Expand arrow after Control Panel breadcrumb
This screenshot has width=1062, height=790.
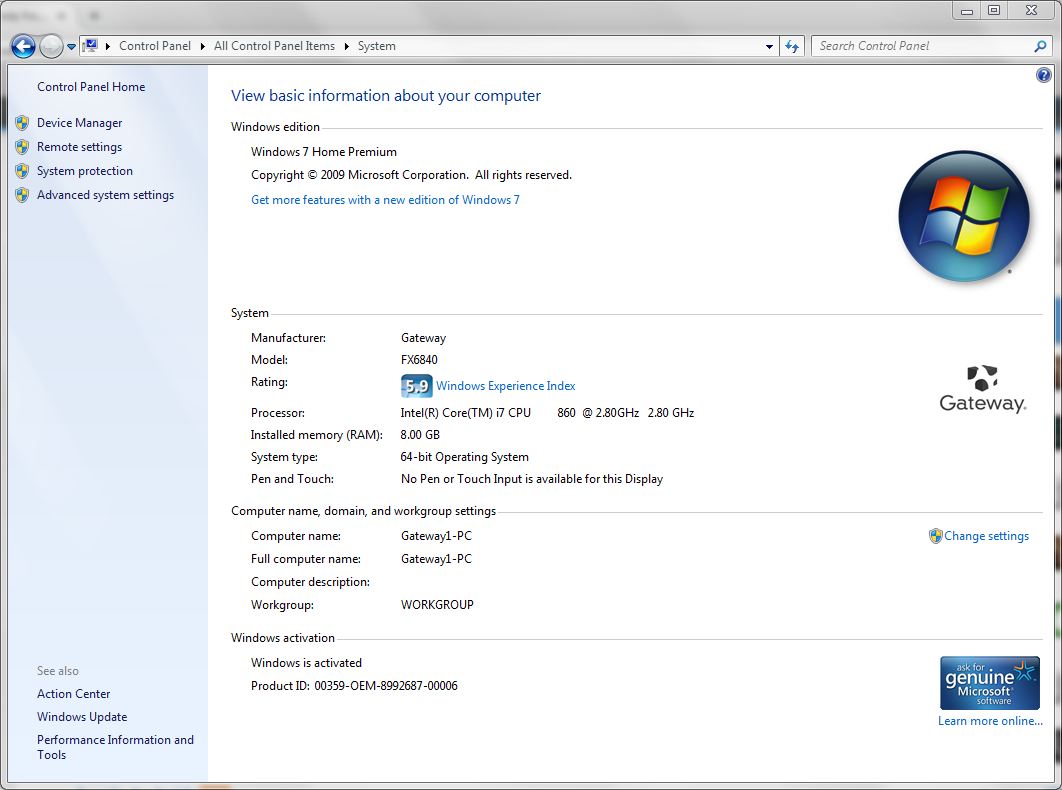pos(203,46)
